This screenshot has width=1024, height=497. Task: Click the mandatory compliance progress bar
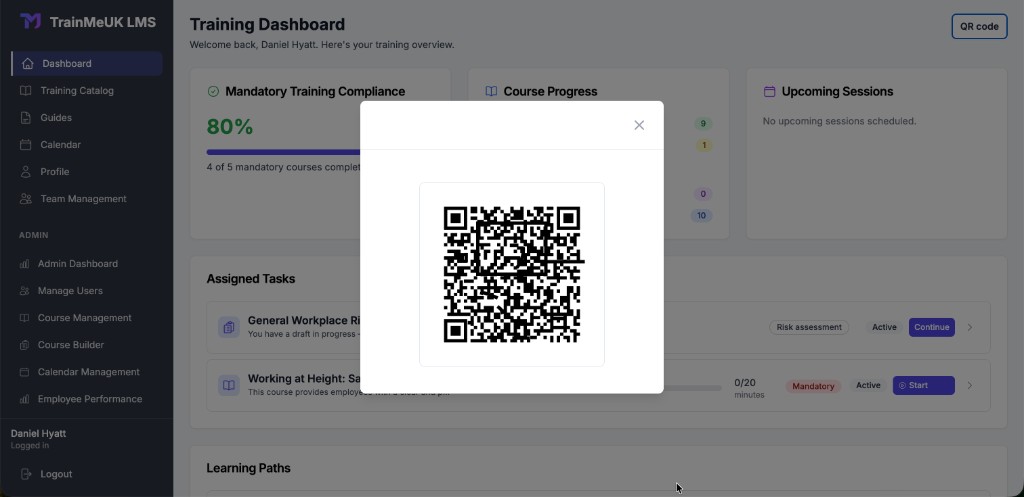[x=283, y=152]
